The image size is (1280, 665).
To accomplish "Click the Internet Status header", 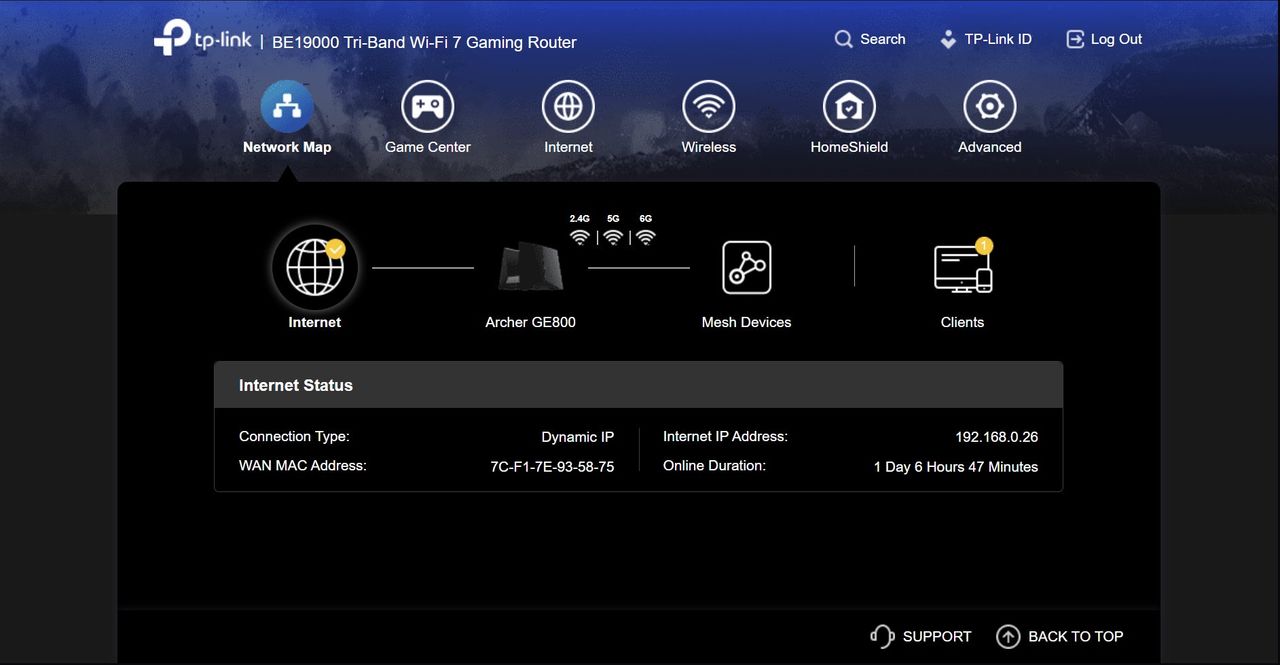I will tap(638, 385).
